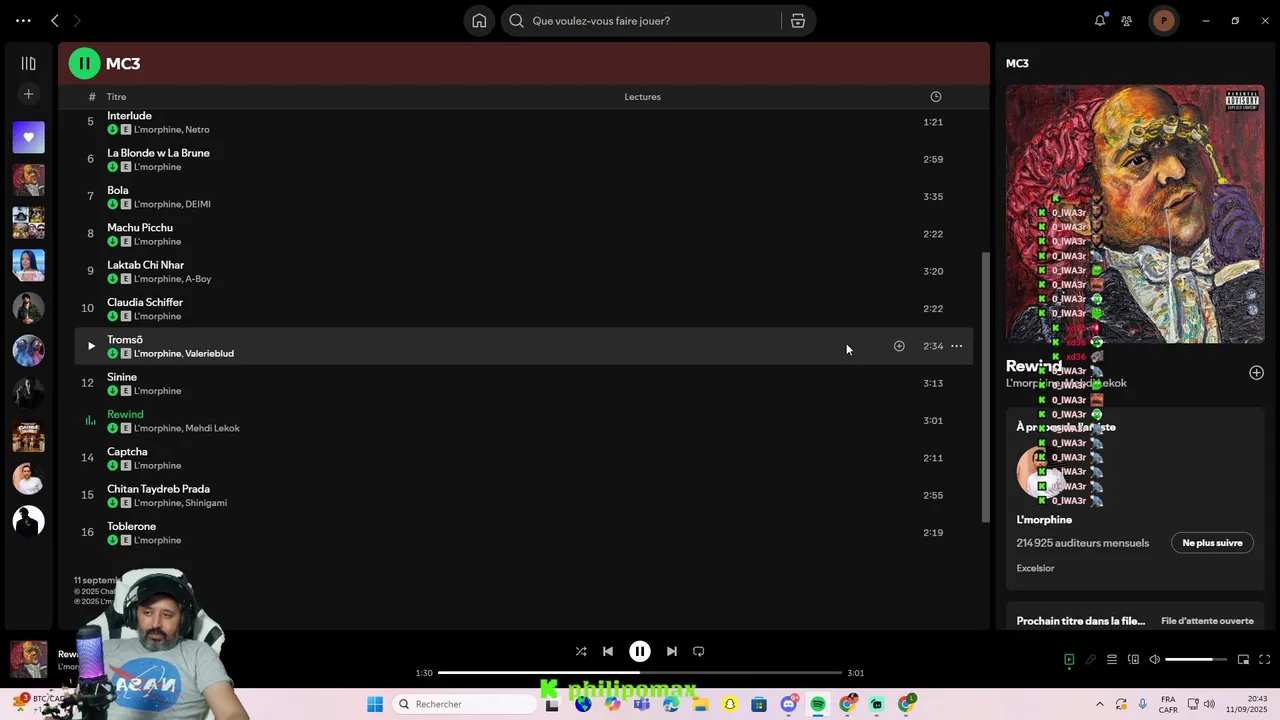
Task: Open the three-dot app menu
Action: [23, 20]
